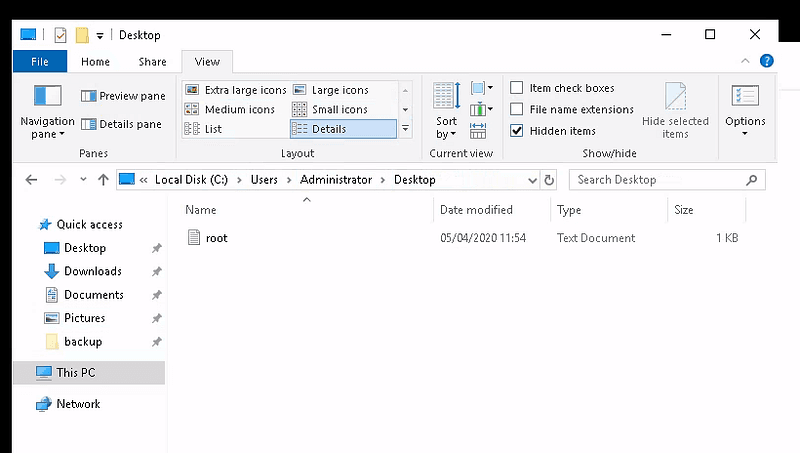Toggle the Preview pane
800x453 pixels.
click(x=123, y=96)
